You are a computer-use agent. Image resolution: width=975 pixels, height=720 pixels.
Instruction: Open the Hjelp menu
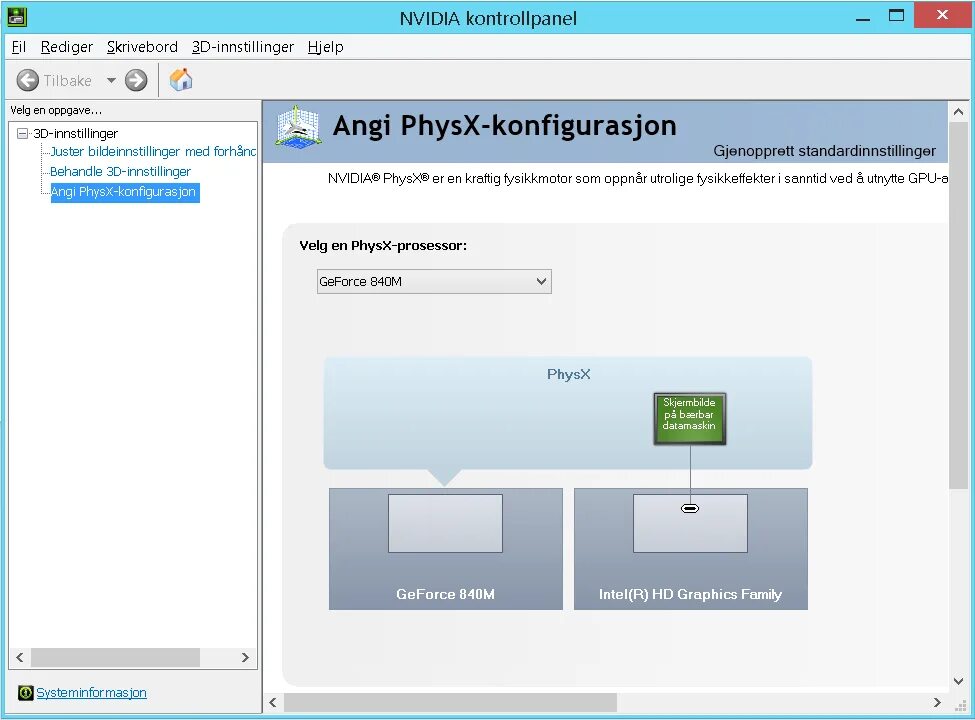click(x=325, y=47)
